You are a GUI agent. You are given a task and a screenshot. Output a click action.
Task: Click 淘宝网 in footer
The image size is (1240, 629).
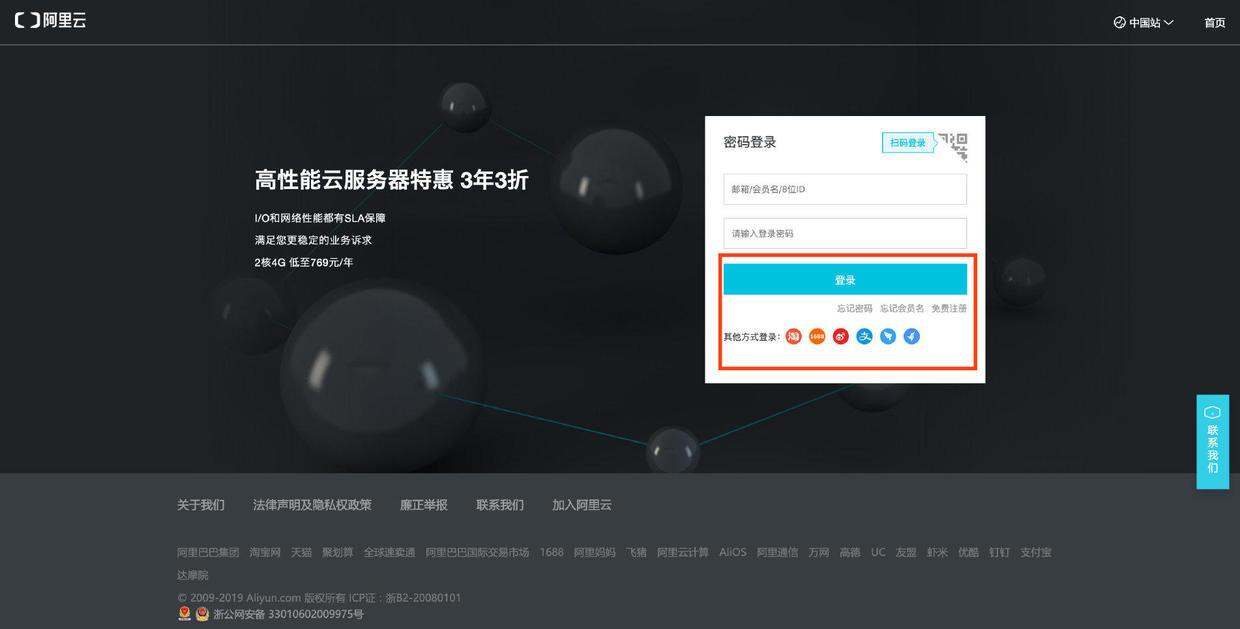(x=265, y=552)
